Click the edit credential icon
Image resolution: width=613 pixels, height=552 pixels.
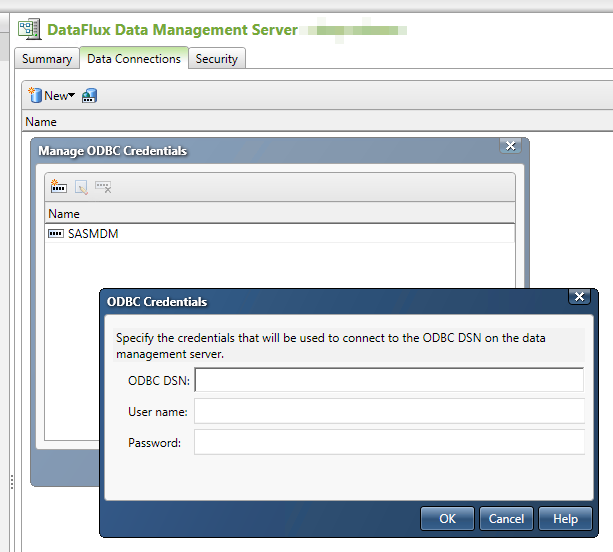81,187
